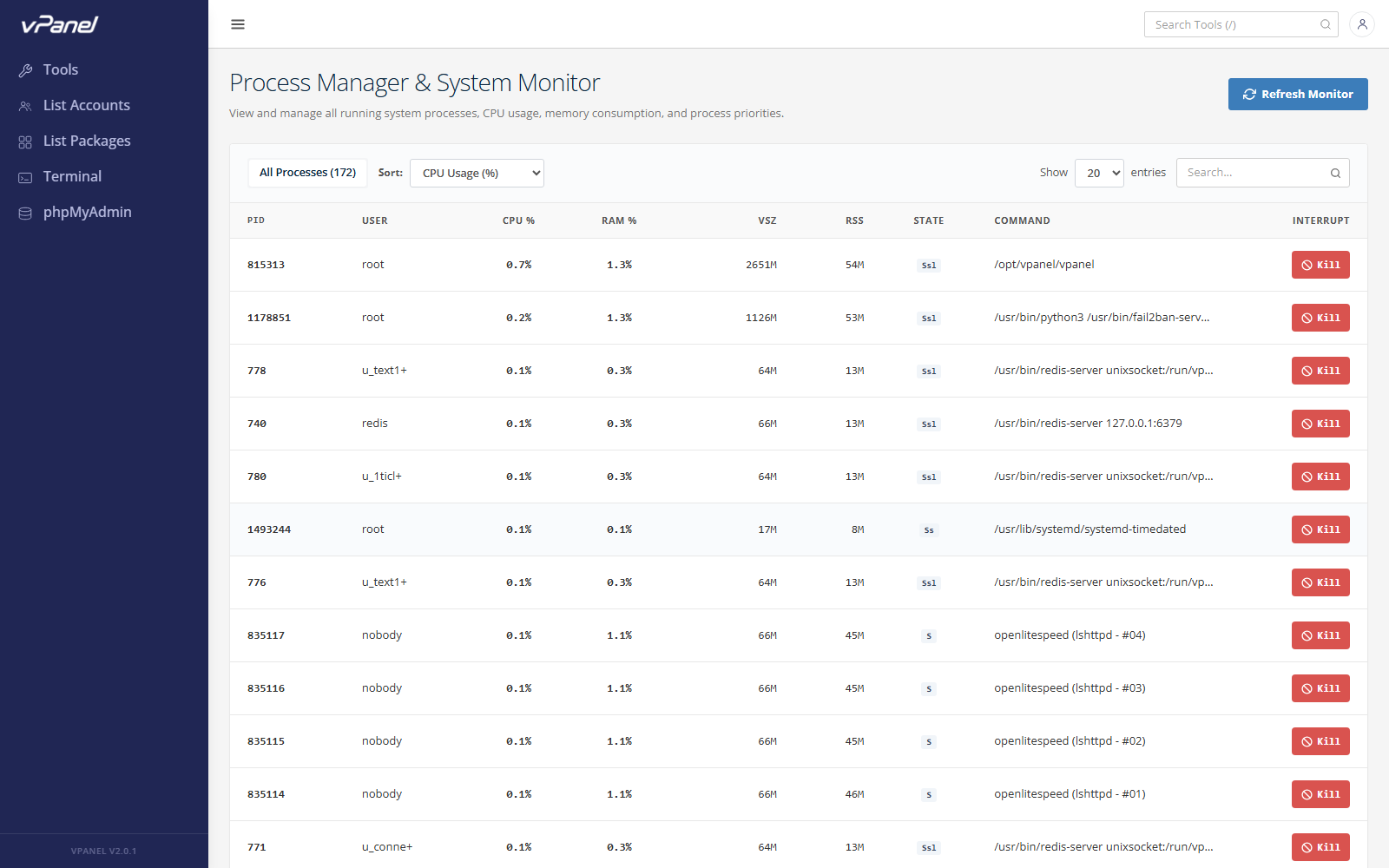
Task: Click the STATE column header
Action: 929,220
